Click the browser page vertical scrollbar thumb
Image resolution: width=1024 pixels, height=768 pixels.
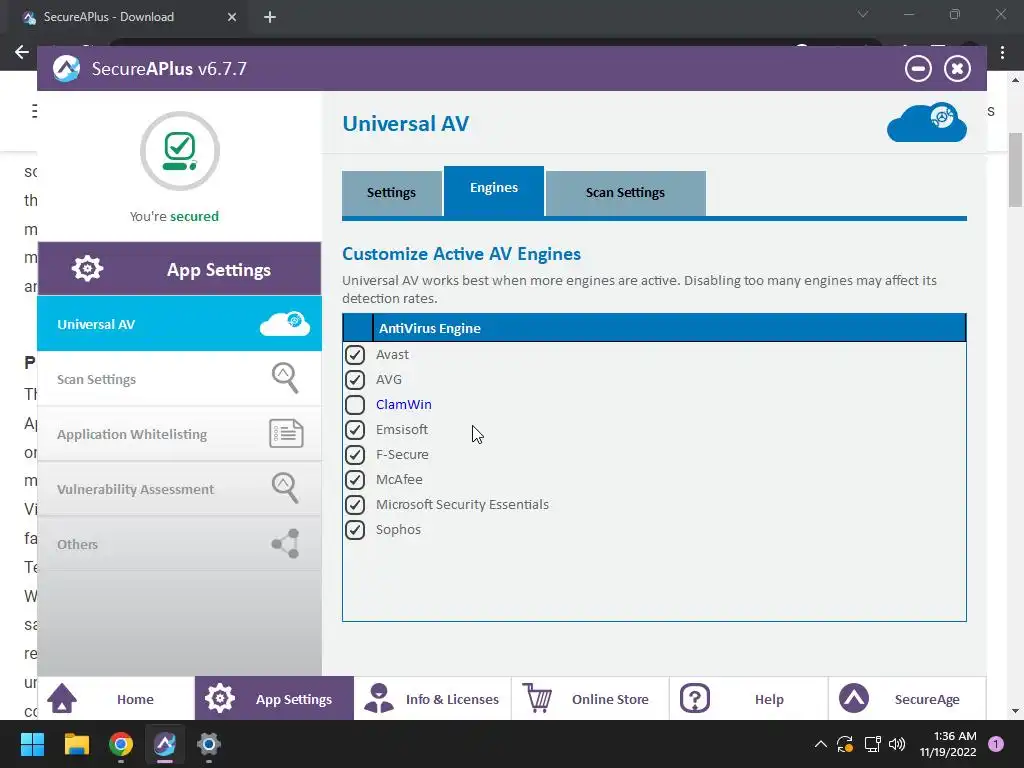[1015, 170]
